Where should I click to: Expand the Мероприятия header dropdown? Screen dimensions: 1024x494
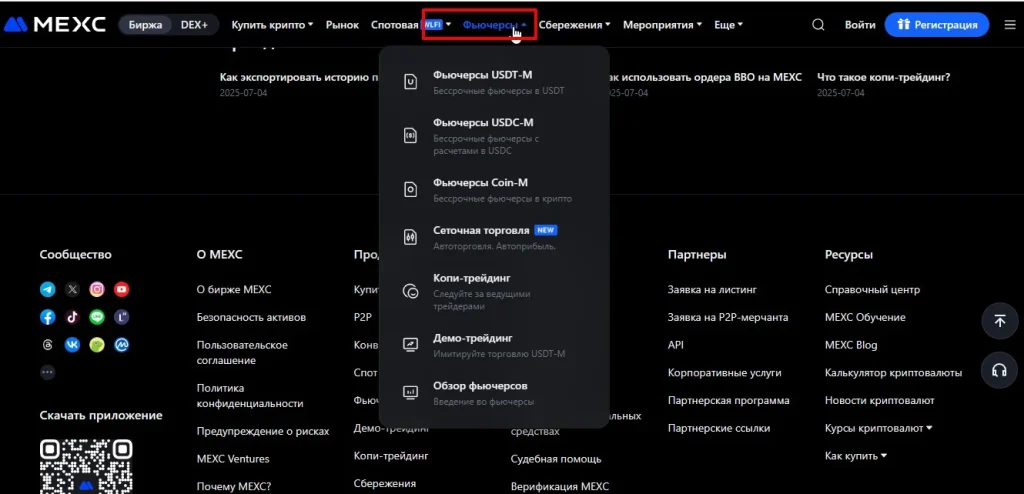662,25
